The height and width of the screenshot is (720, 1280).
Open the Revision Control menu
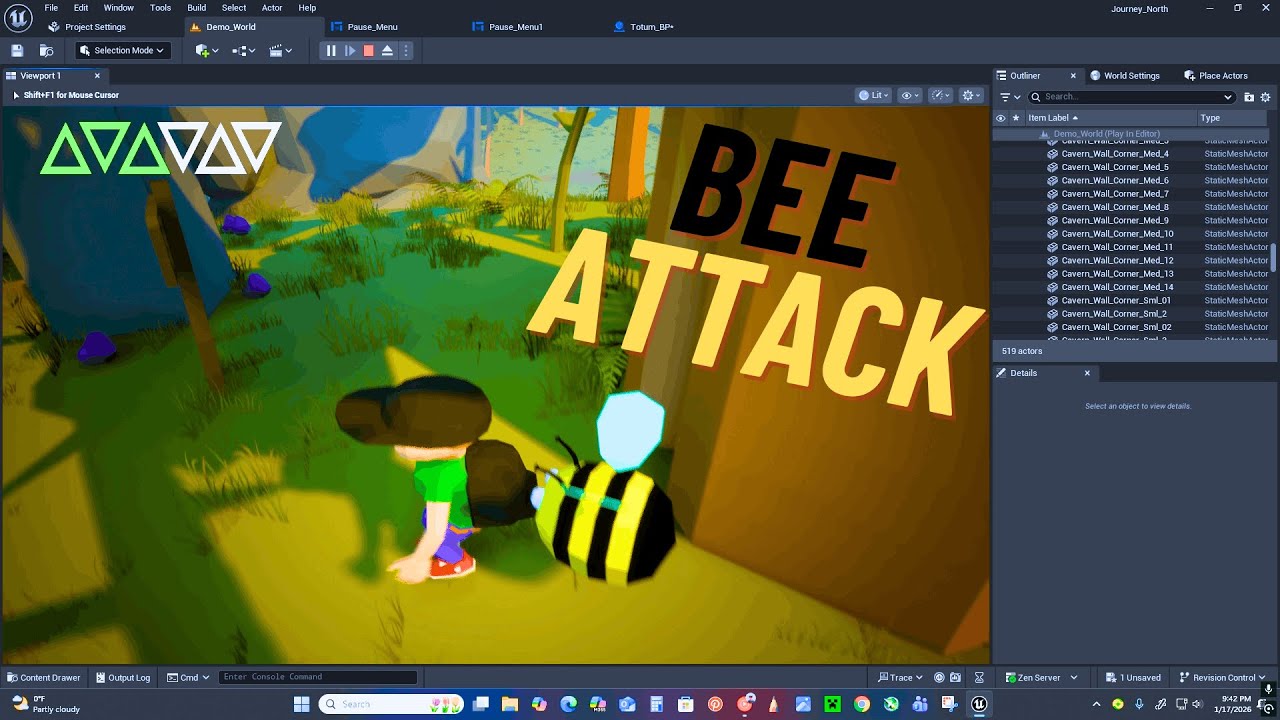click(x=1222, y=677)
